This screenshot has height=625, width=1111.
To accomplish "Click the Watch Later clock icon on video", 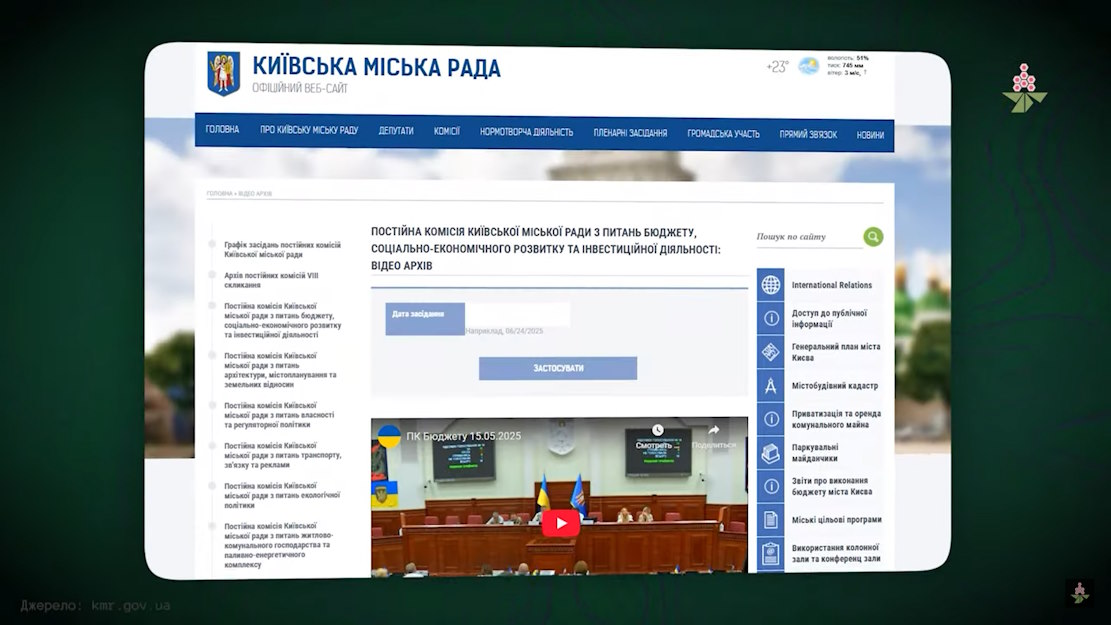I will [x=658, y=431].
